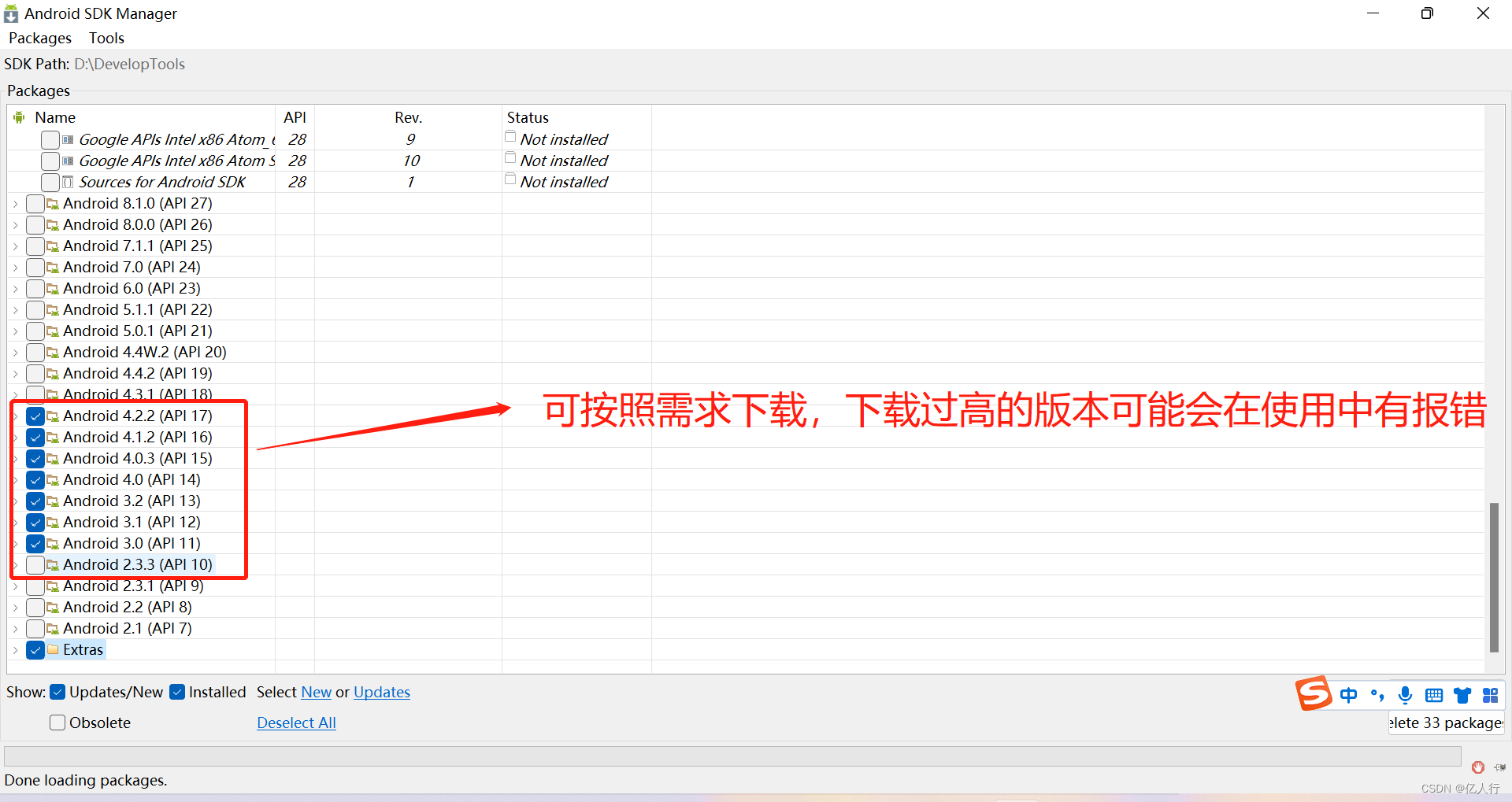Click the Rev. column header
The width and height of the screenshot is (1512, 802).
[x=408, y=117]
